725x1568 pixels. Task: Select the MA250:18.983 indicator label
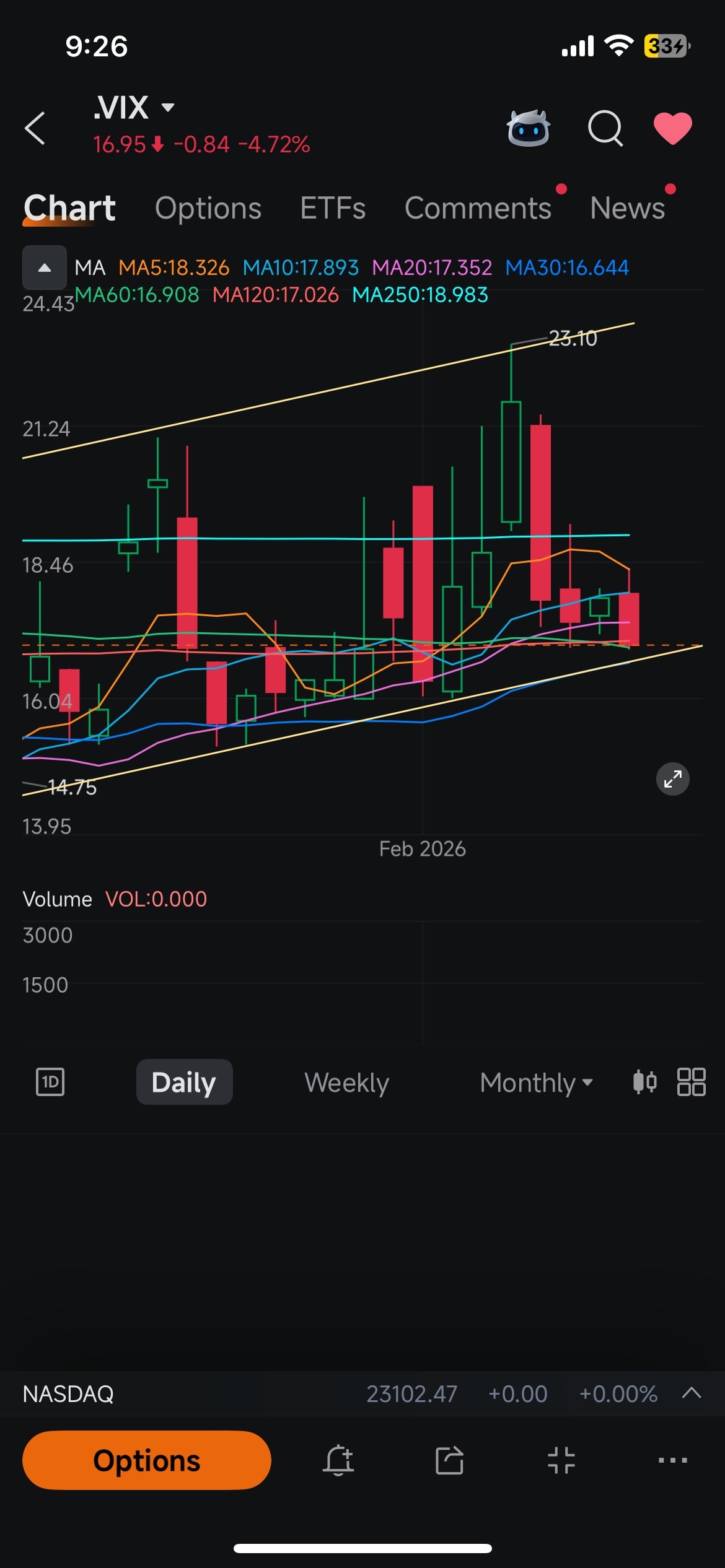click(420, 295)
